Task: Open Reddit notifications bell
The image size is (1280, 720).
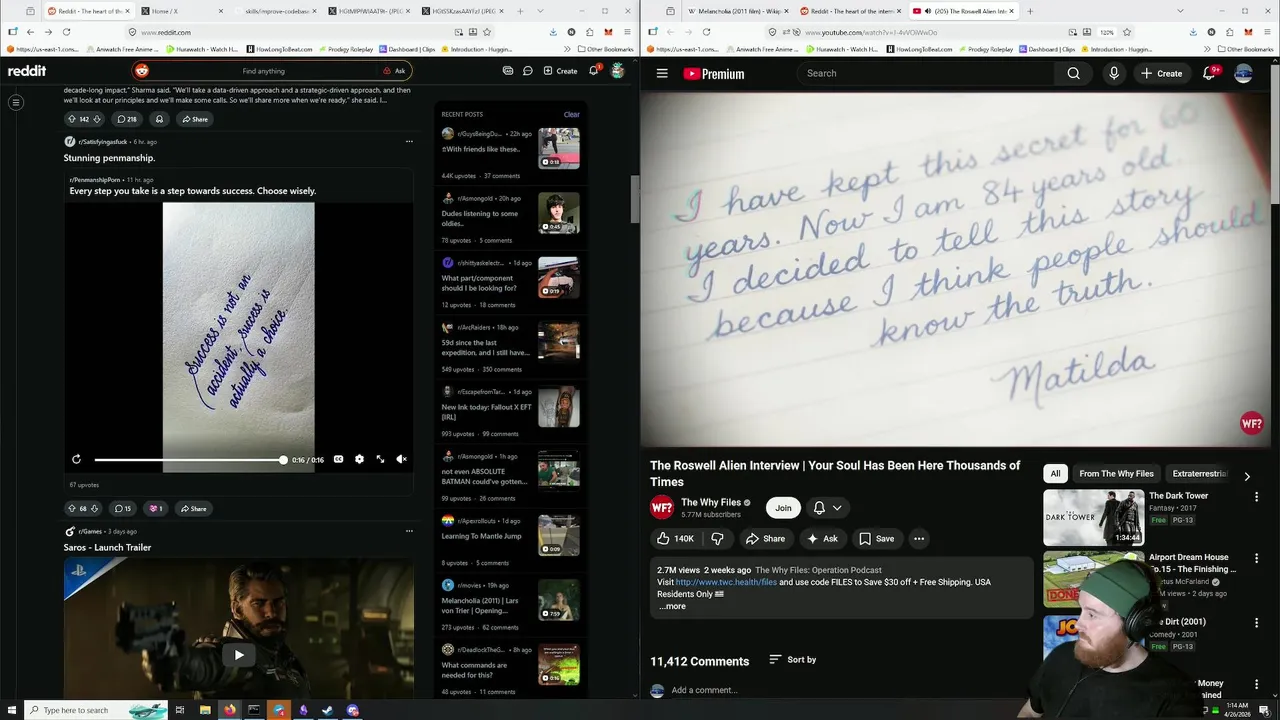Action: pos(593,71)
